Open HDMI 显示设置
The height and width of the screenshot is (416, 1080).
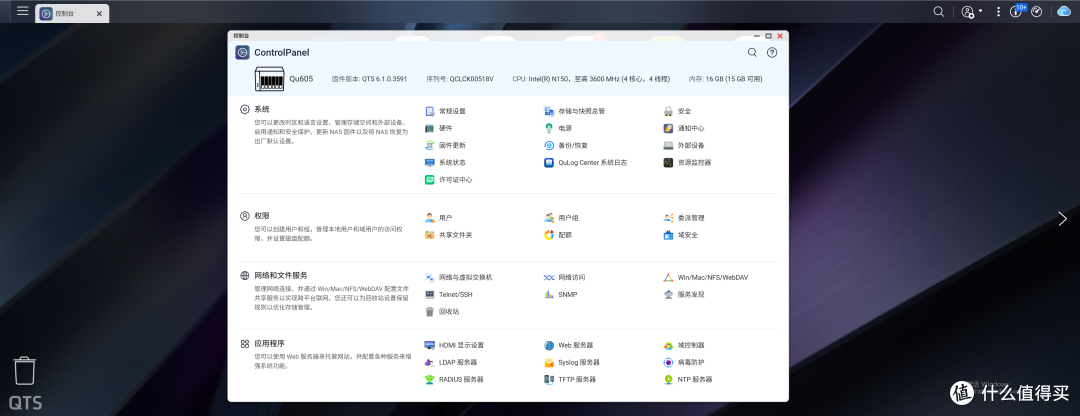pyautogui.click(x=455, y=345)
